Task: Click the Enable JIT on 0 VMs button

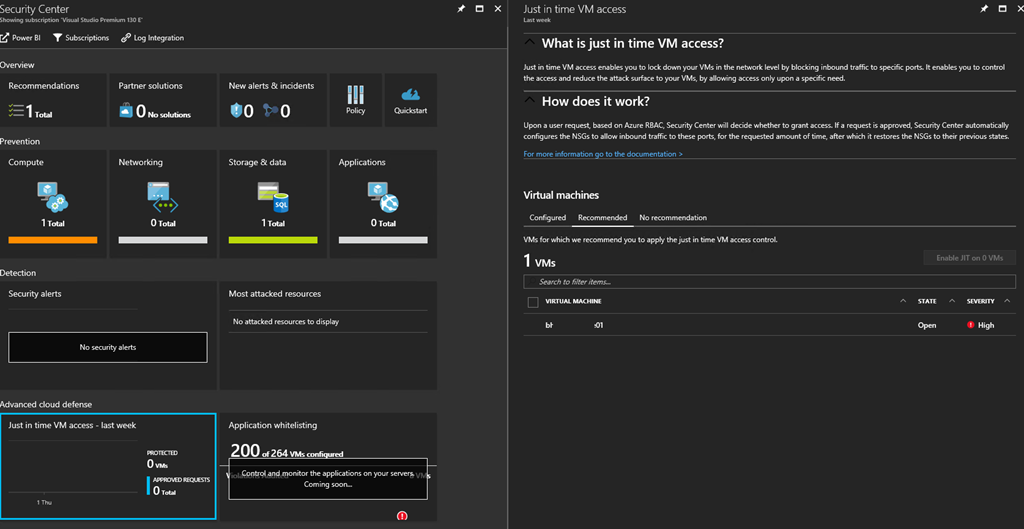Action: pyautogui.click(x=969, y=258)
